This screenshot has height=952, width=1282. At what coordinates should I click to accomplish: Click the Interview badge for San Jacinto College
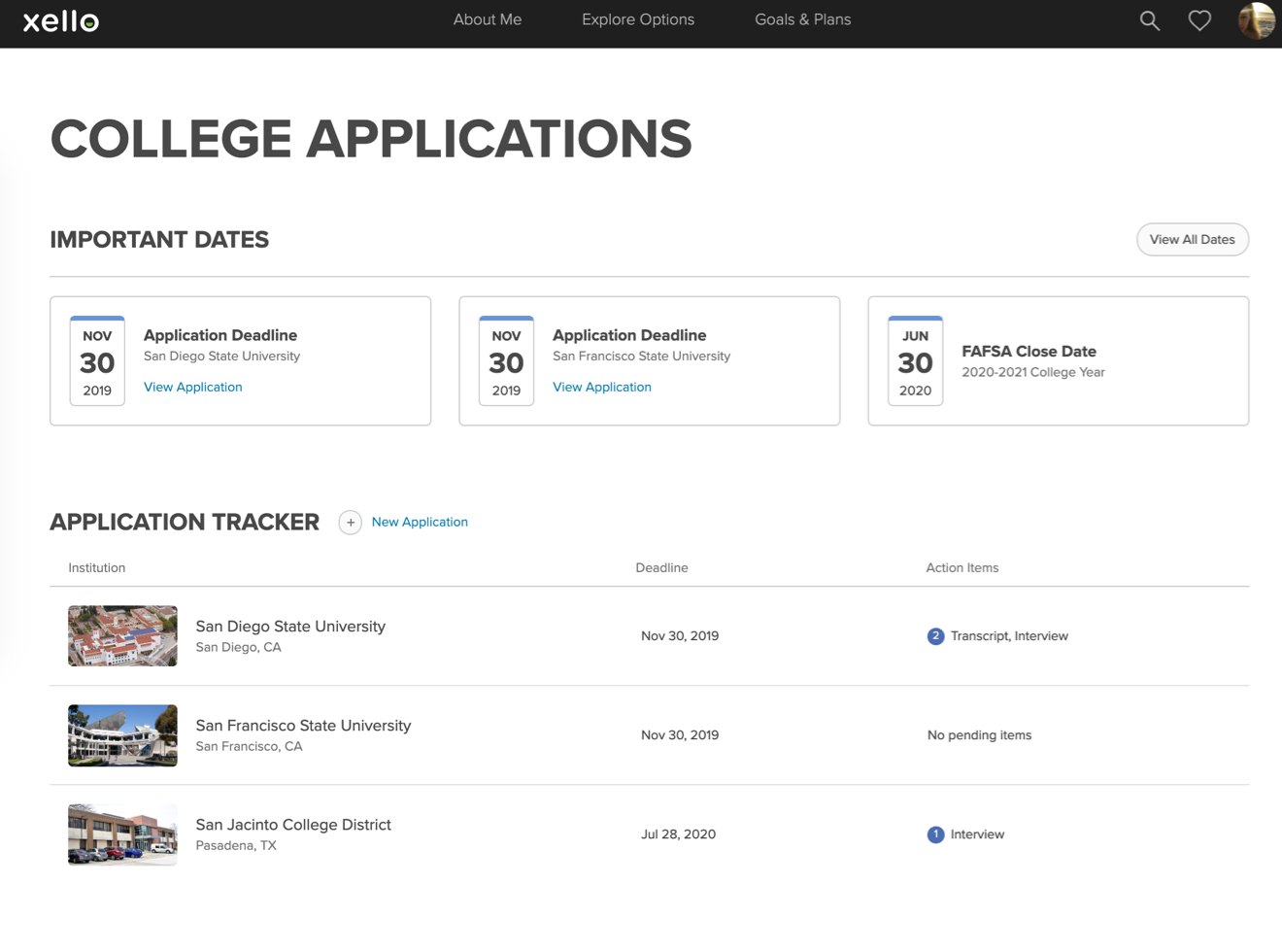[935, 833]
